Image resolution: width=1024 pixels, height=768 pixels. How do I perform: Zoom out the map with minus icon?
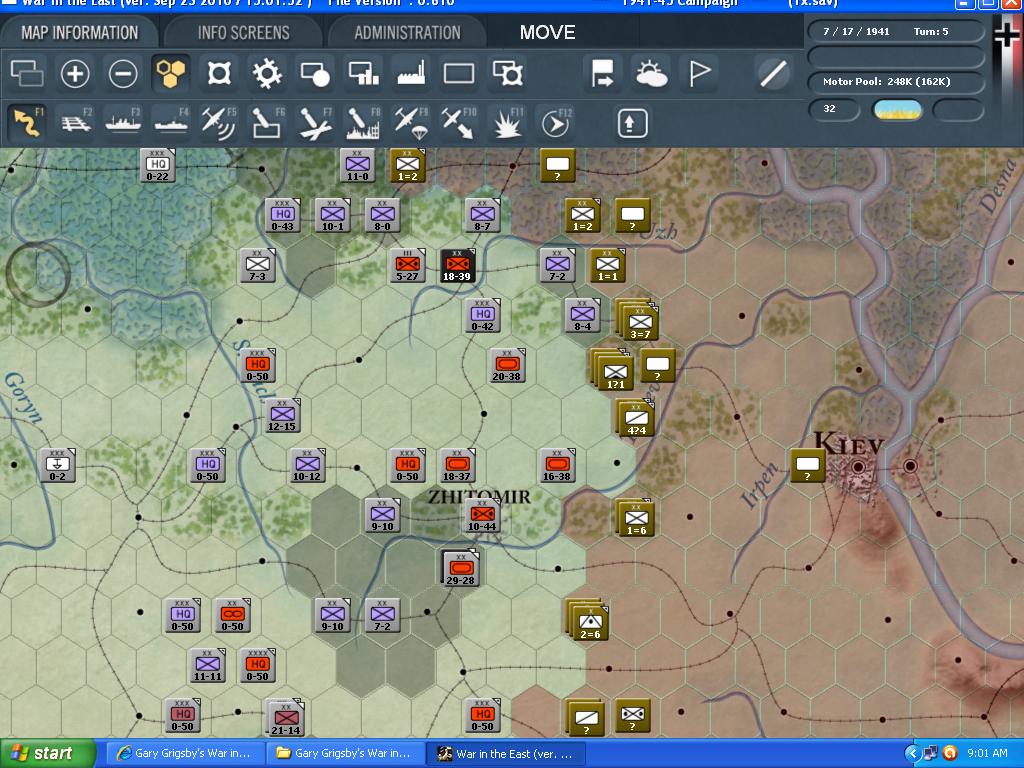(123, 73)
